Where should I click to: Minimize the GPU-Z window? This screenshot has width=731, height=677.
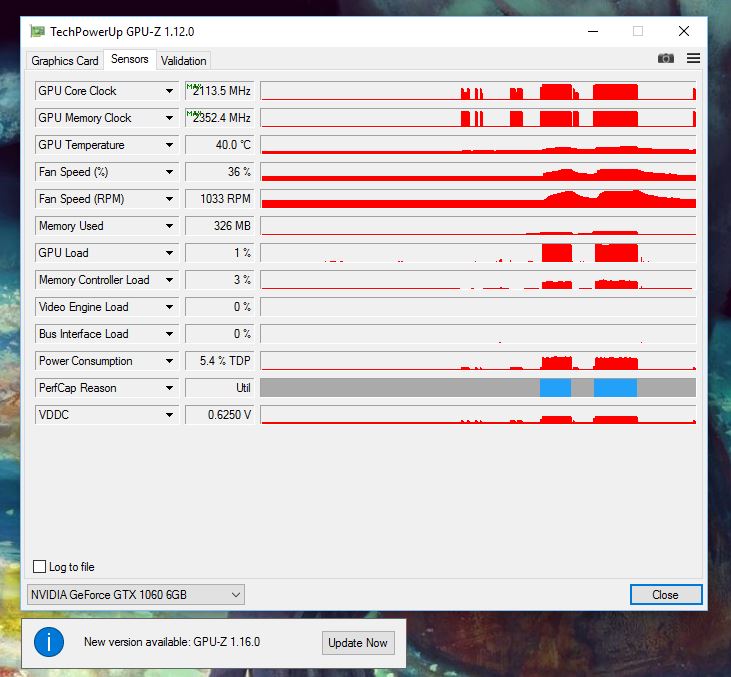coord(593,31)
